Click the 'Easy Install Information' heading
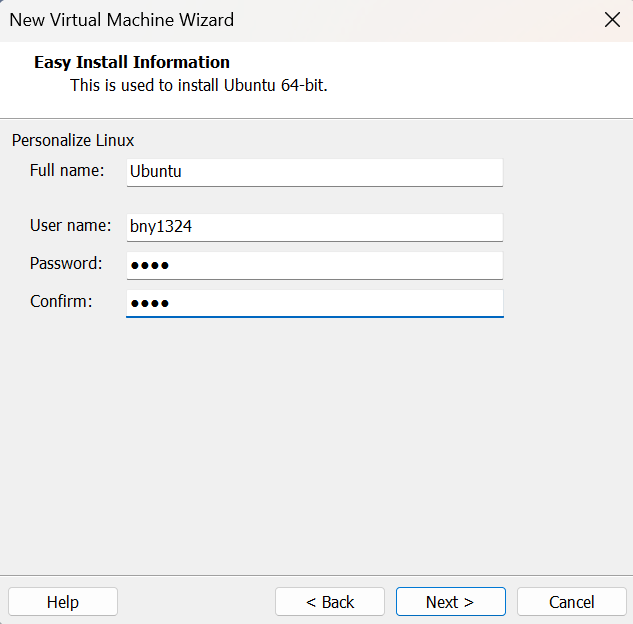Screen dimensions: 633x624 132,62
